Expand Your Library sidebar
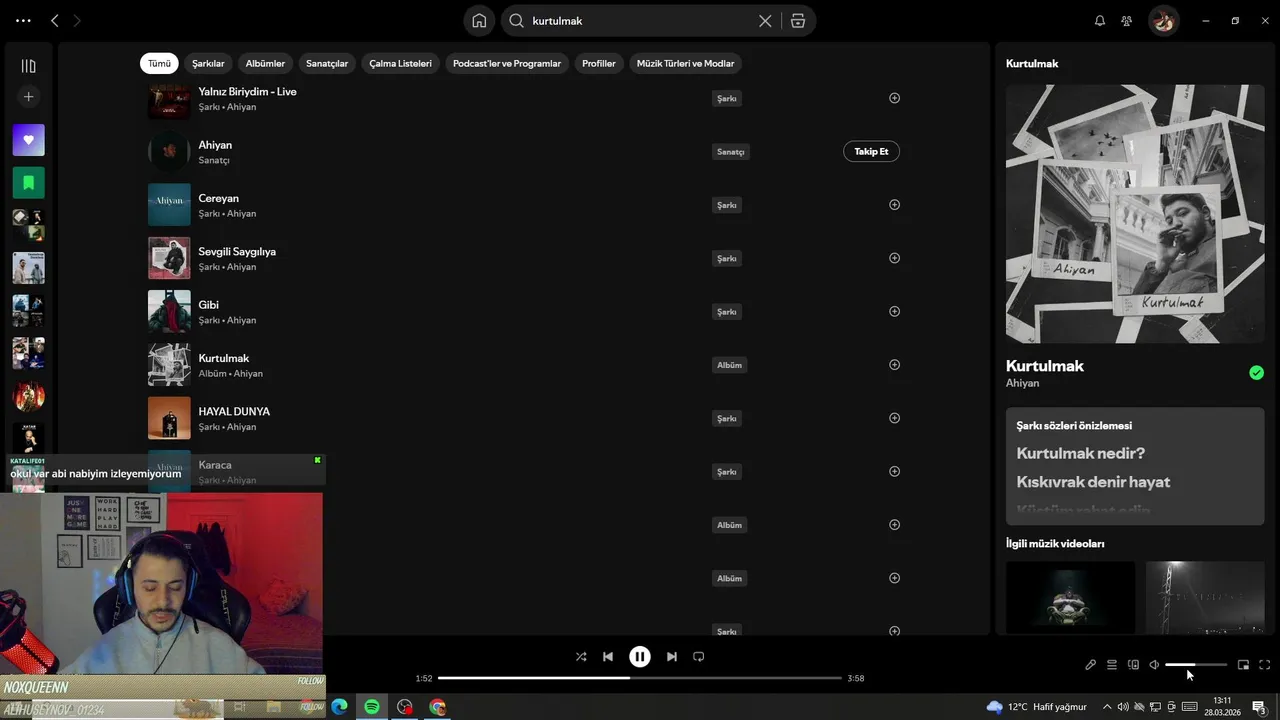Image resolution: width=1280 pixels, height=720 pixels. pyautogui.click(x=28, y=66)
